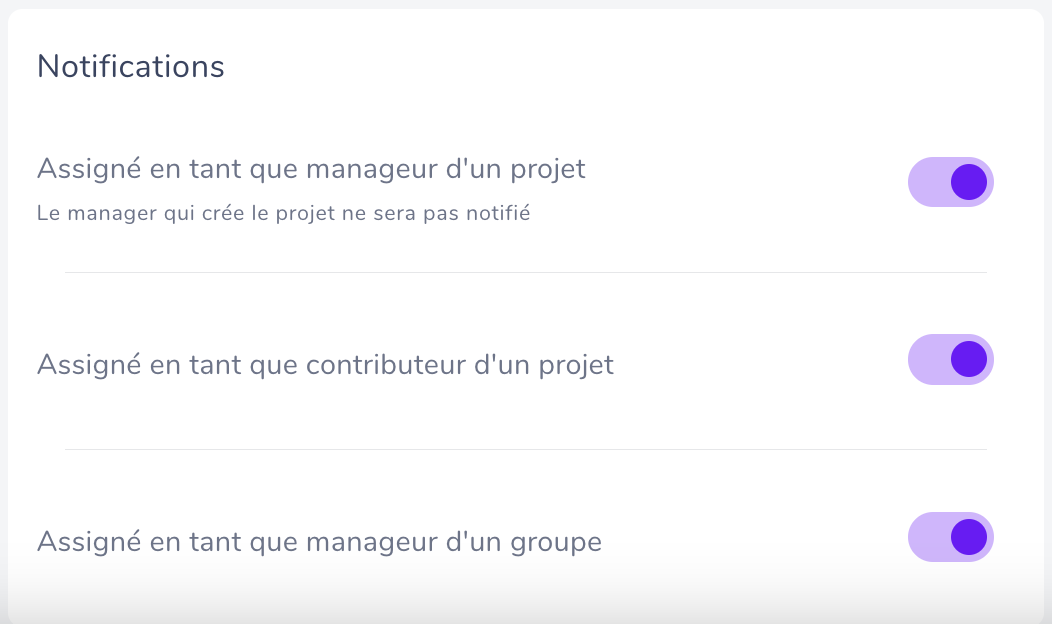The image size is (1052, 624).
Task: Click the divider line below the project manager row
Action: click(x=526, y=272)
